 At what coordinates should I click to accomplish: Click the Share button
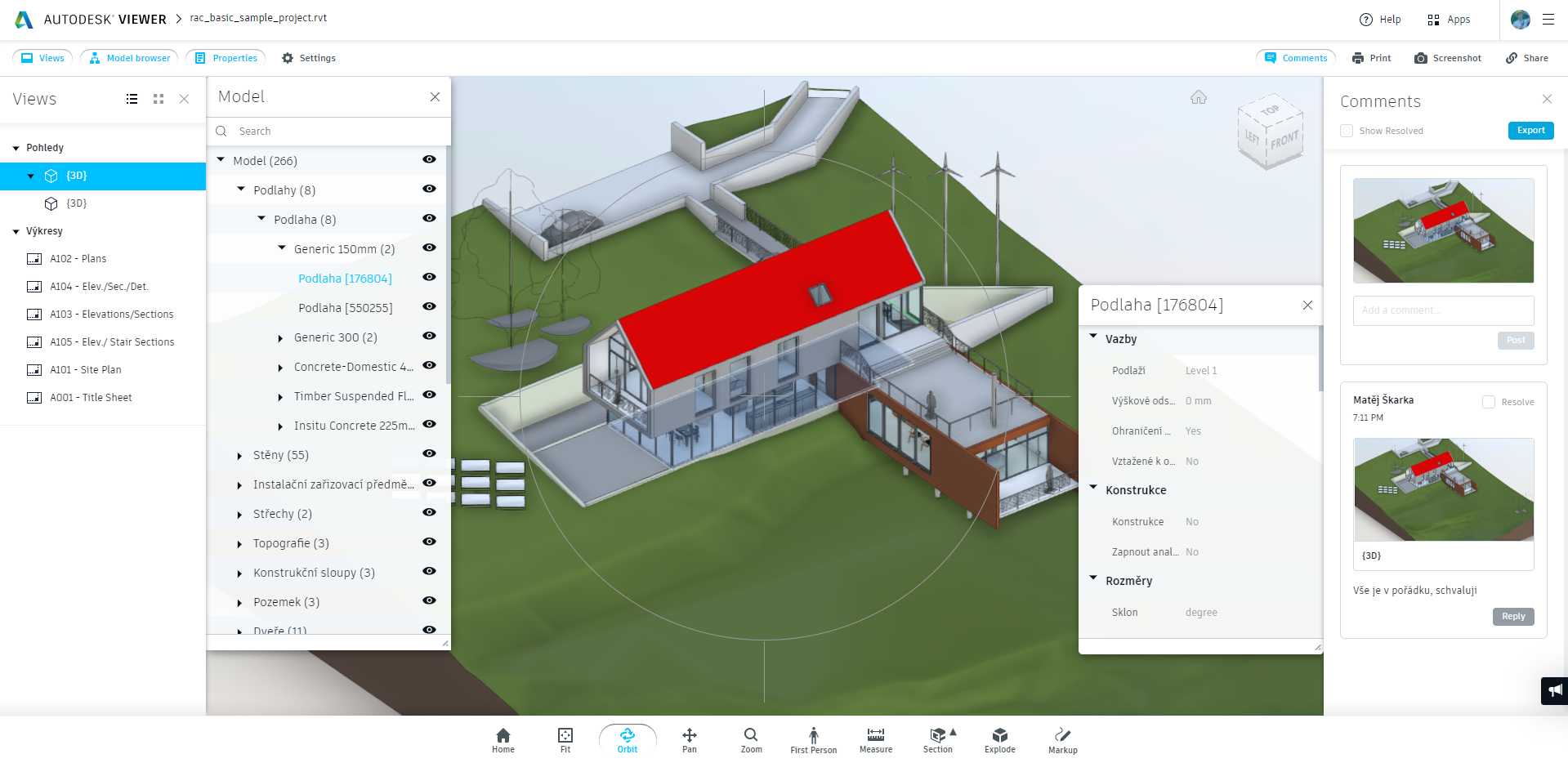point(1527,58)
